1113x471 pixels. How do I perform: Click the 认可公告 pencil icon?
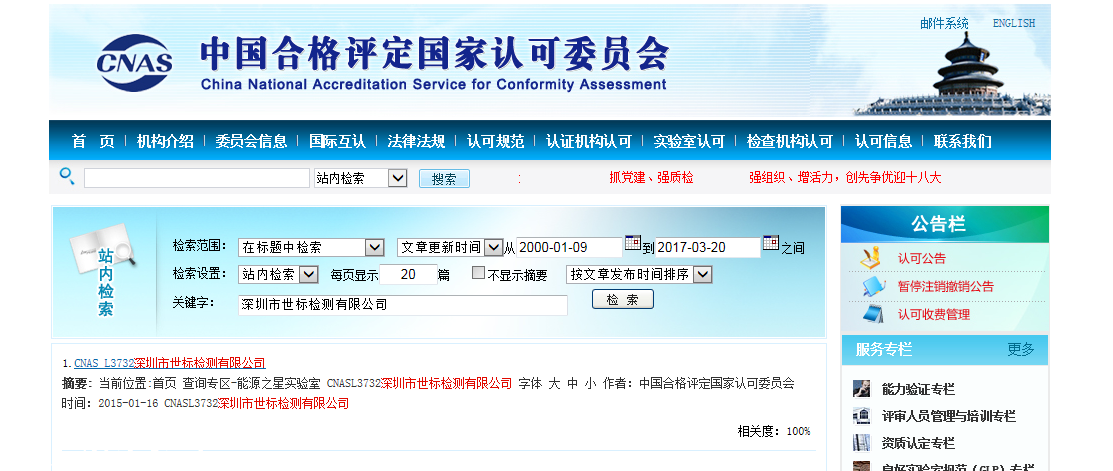click(x=871, y=258)
